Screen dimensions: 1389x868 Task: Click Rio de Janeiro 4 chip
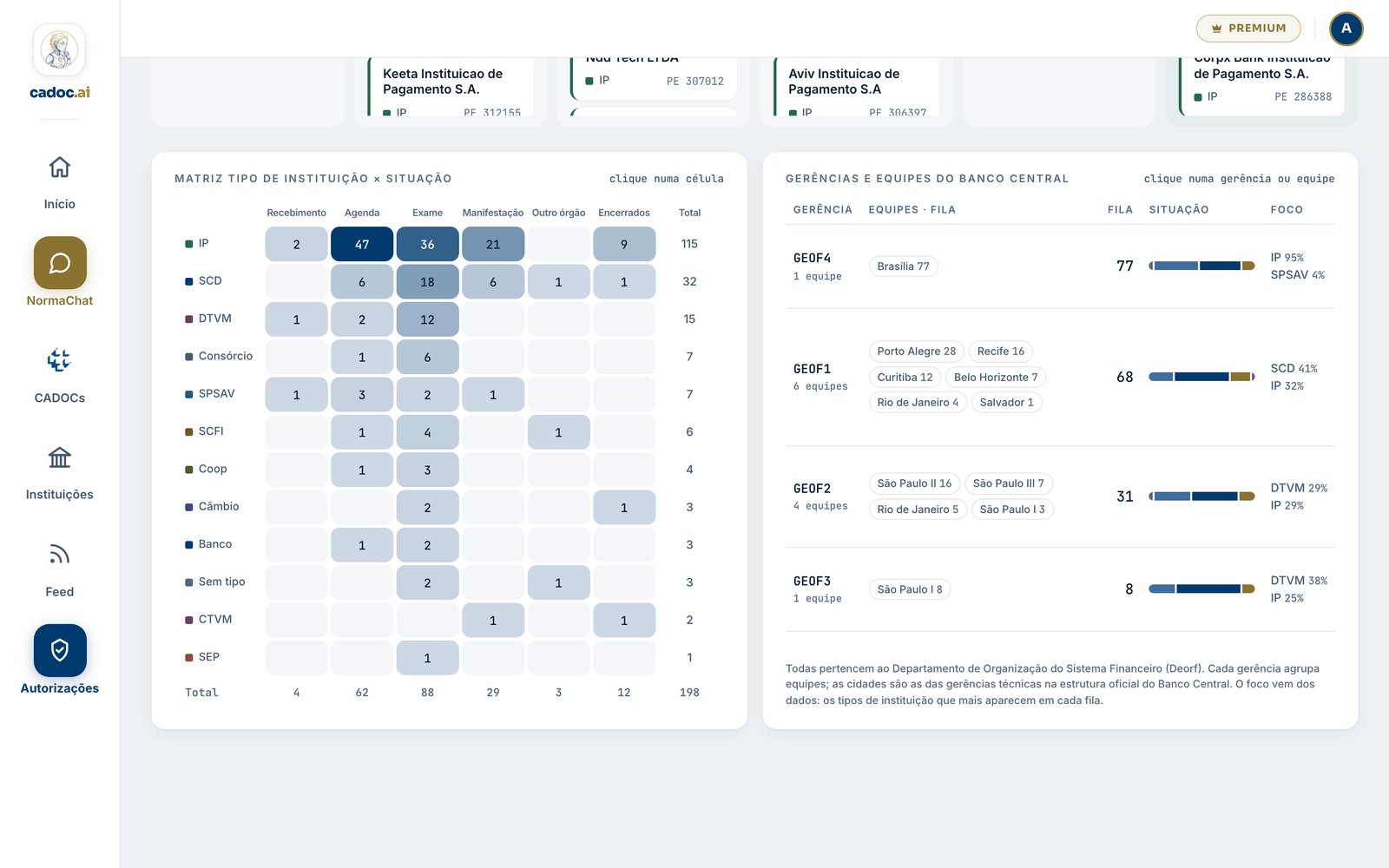(918, 403)
